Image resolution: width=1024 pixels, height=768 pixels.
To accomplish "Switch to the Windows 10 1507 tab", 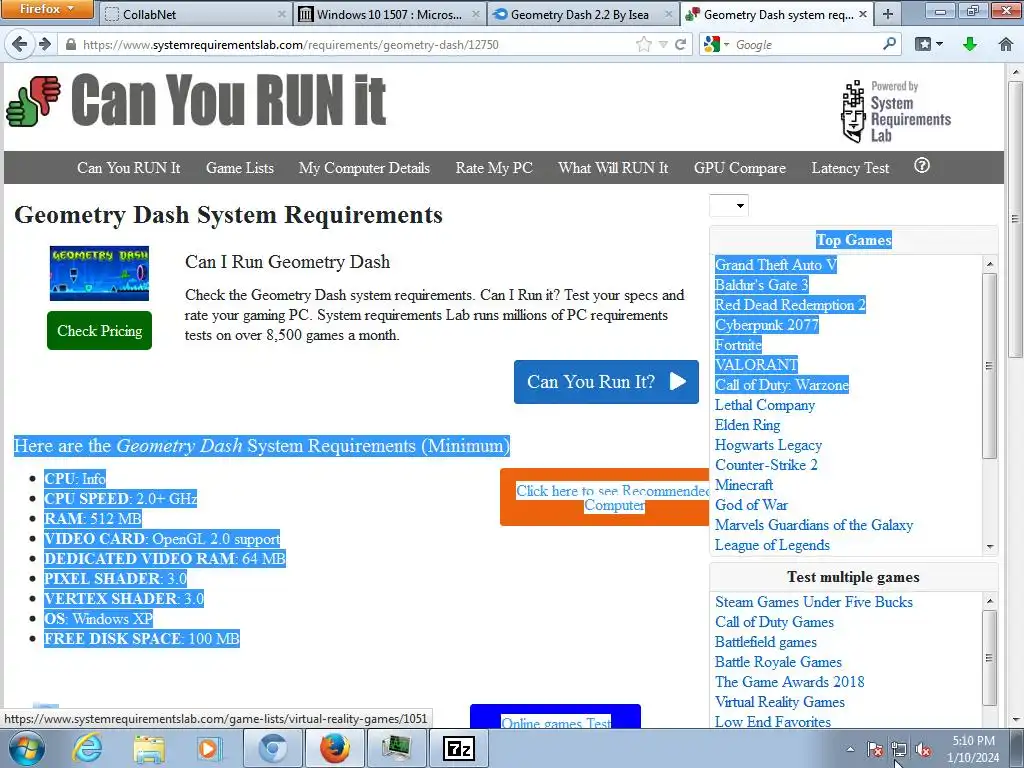I will click(389, 14).
